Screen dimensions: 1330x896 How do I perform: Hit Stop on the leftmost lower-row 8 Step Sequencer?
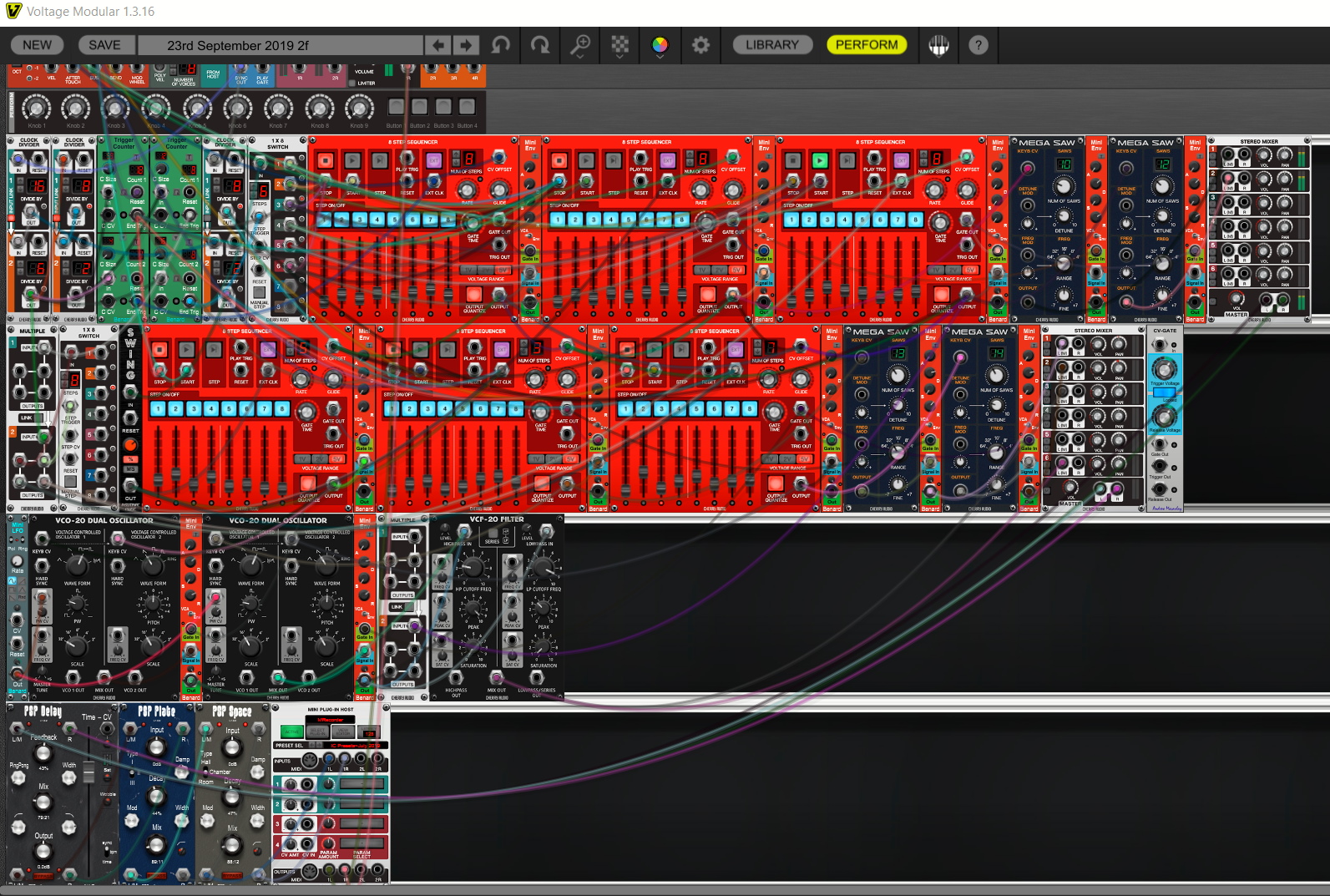click(x=159, y=350)
